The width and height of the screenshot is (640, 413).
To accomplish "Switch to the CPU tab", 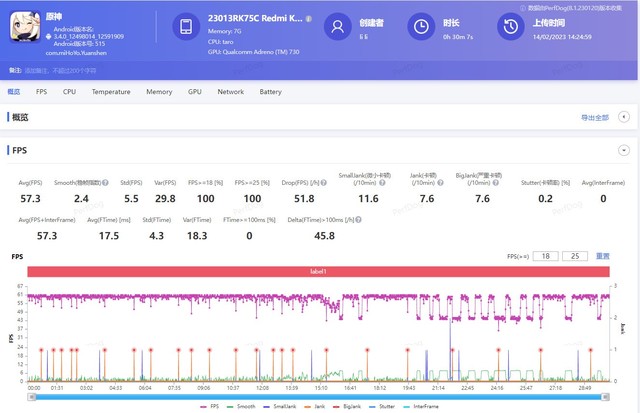I will point(69,91).
